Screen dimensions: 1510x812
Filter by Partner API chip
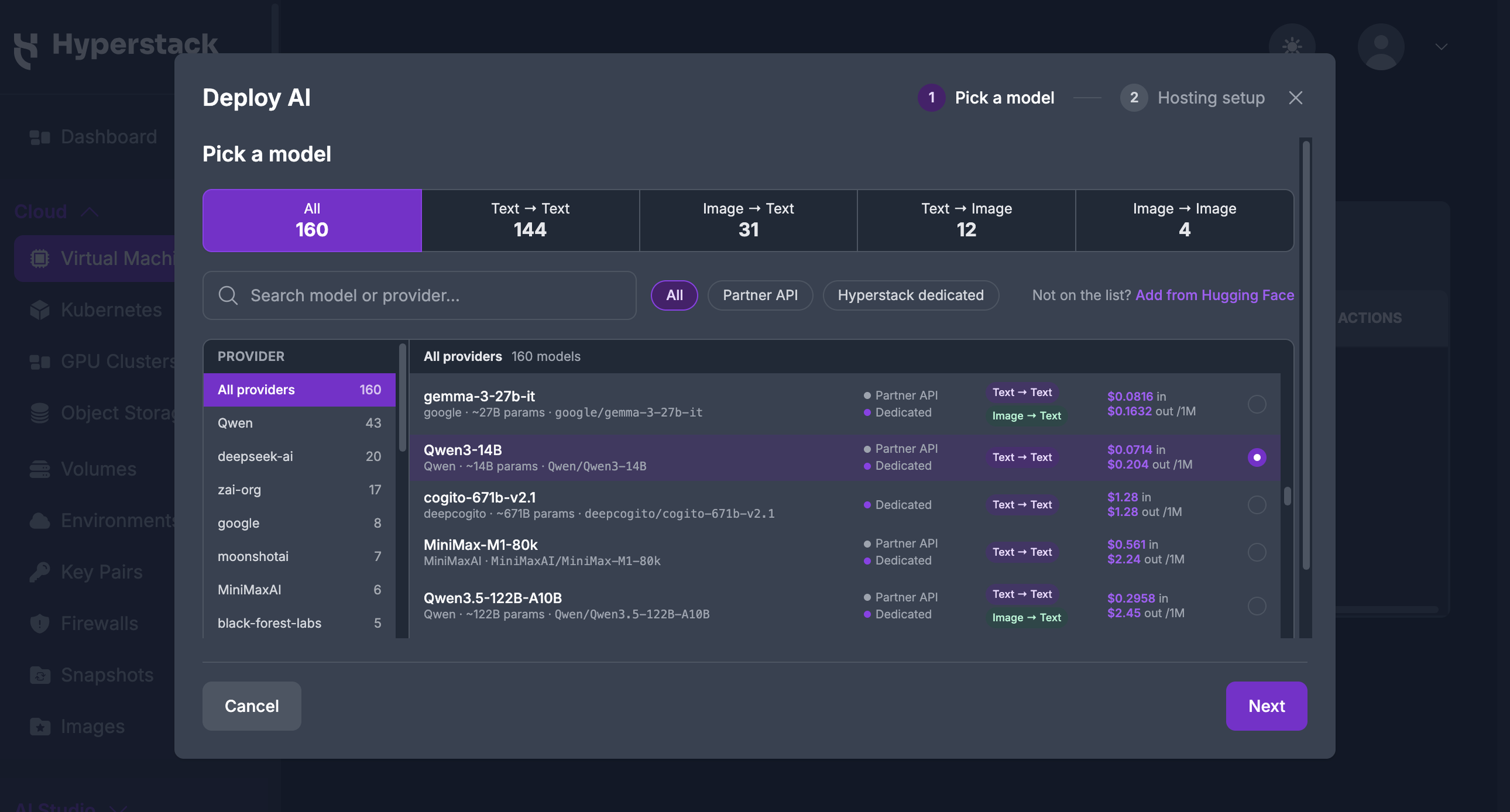coord(760,296)
